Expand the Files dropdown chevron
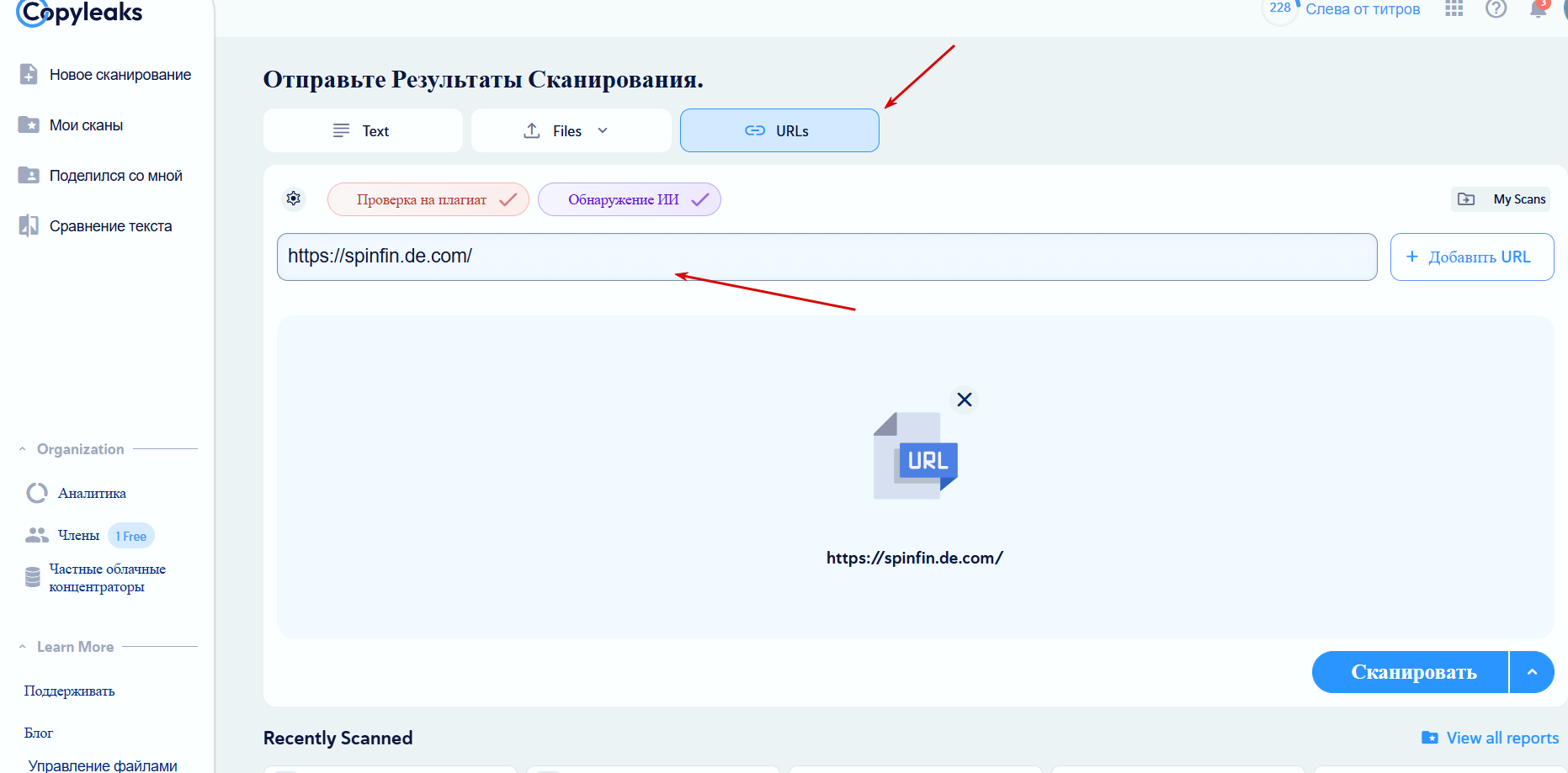1568x773 pixels. 603,130
